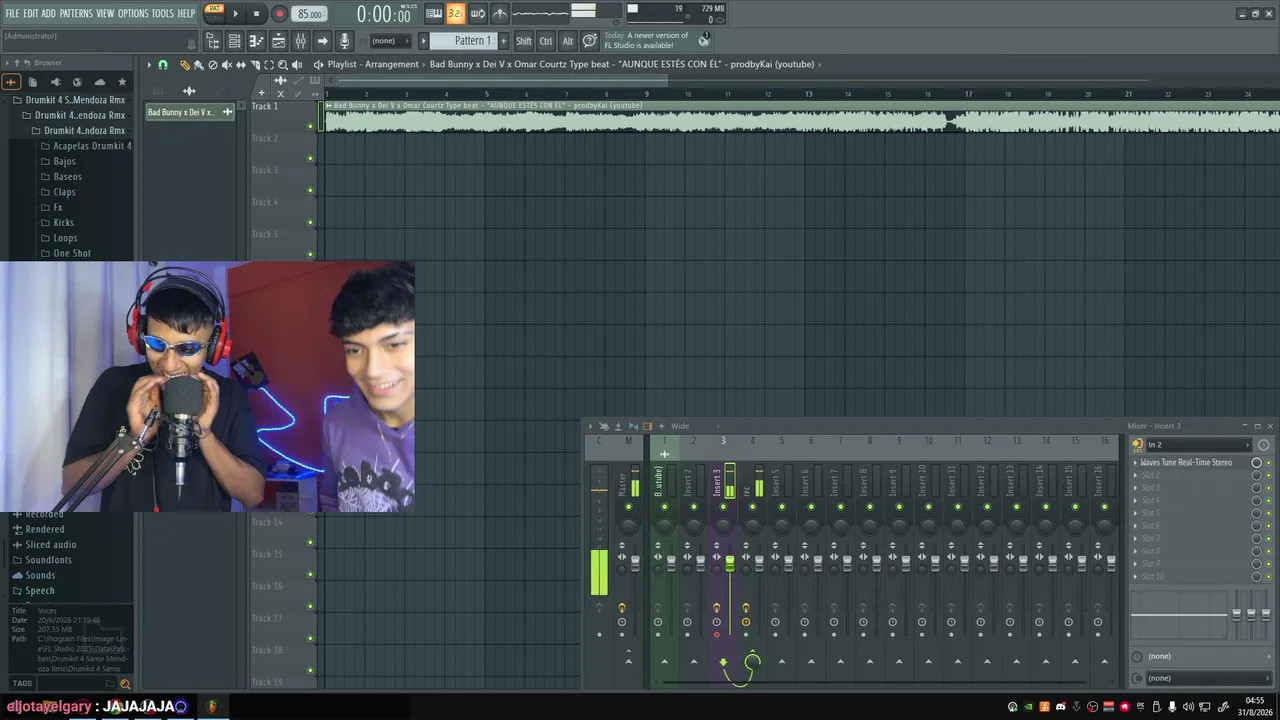The width and height of the screenshot is (1280, 720).
Task: Open the OPTIONS menu
Action: pos(133,13)
